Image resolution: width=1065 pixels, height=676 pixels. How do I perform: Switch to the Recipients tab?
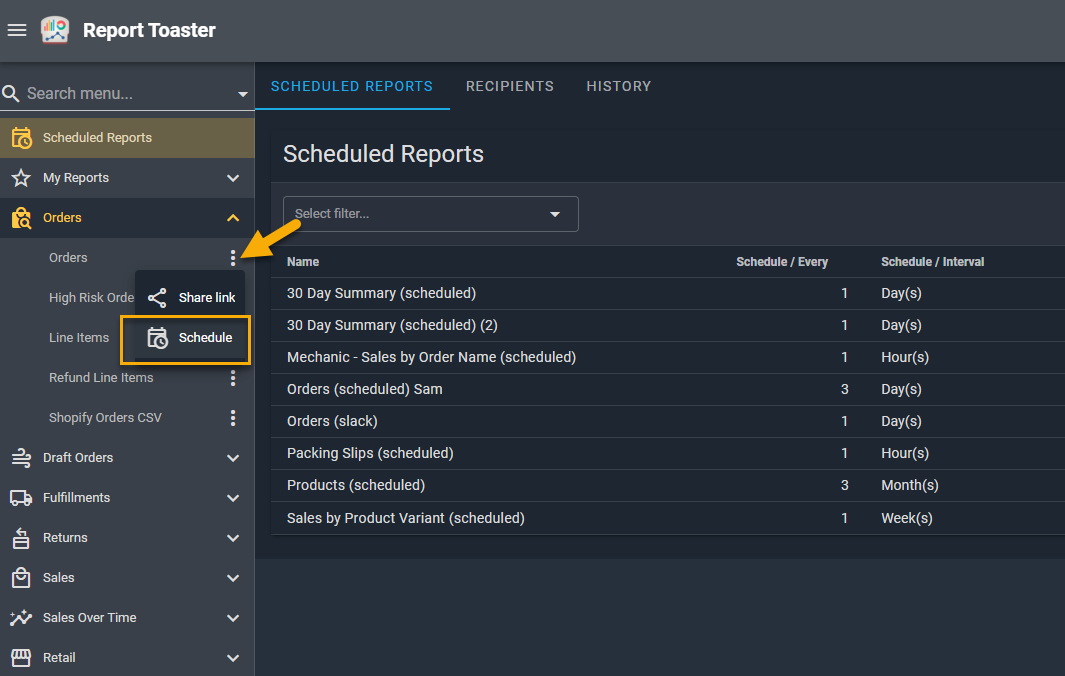(509, 86)
